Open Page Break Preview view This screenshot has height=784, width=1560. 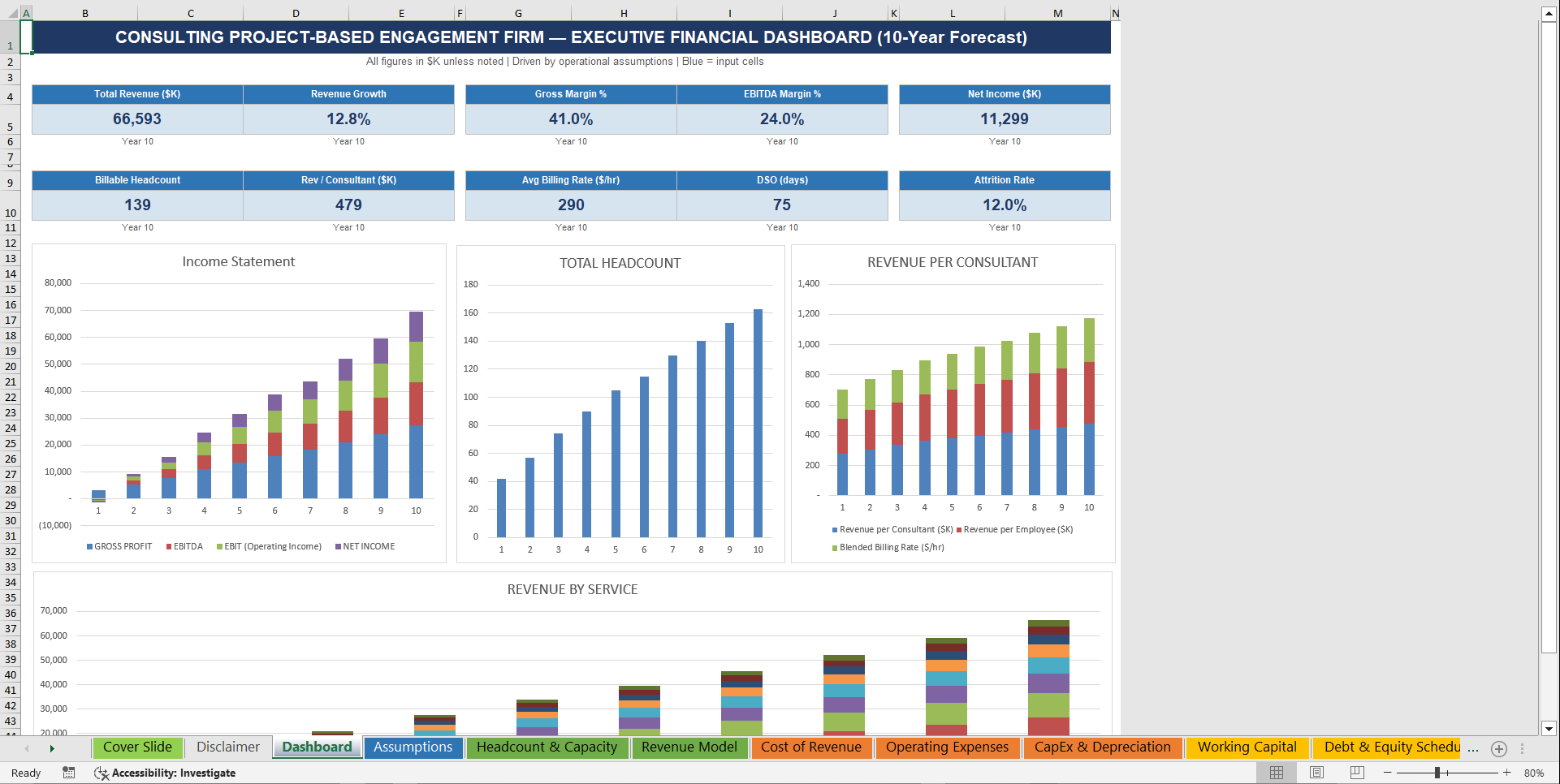pyautogui.click(x=1353, y=772)
